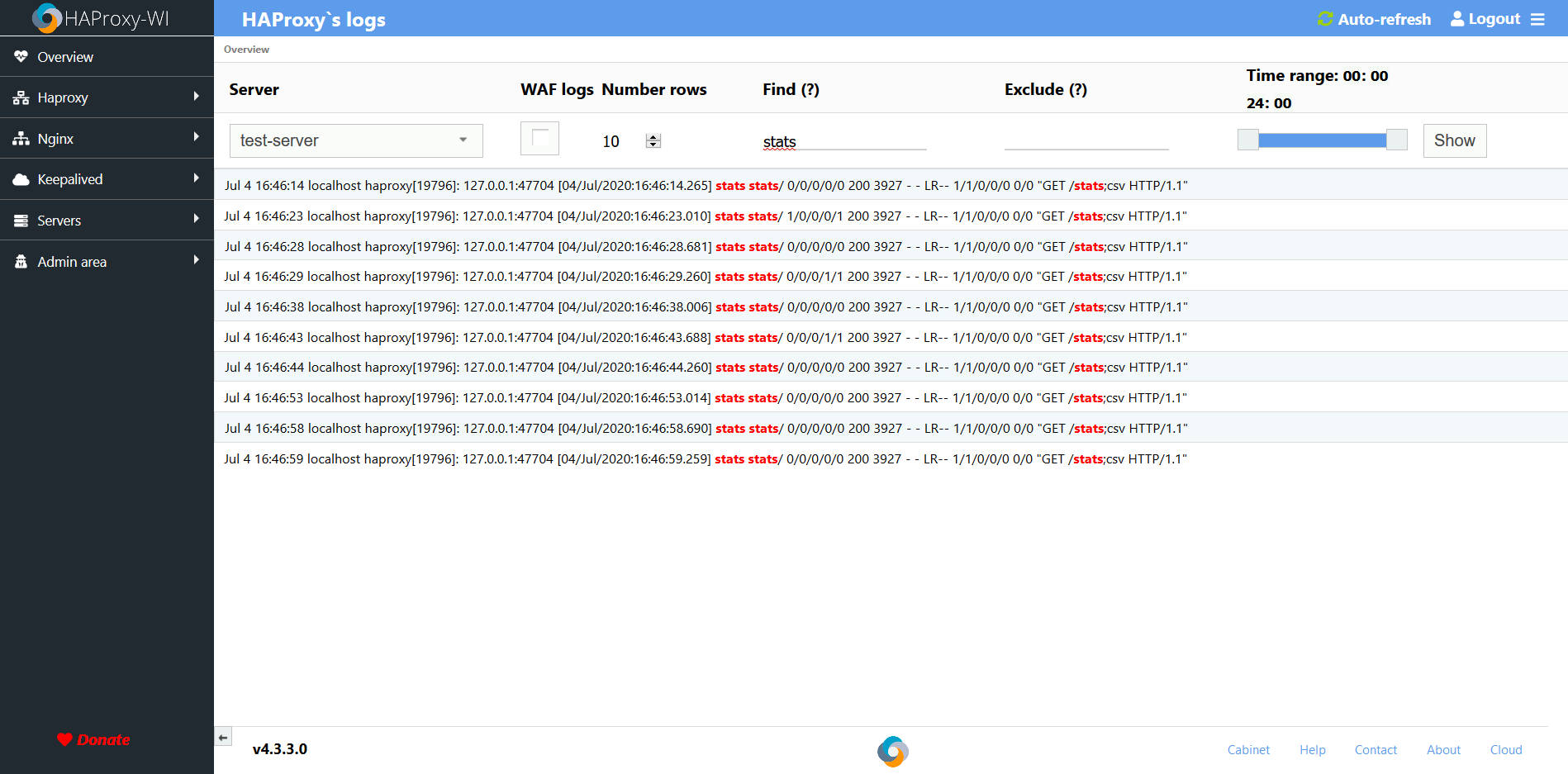Expand the Admin area submenu chevron
The width and height of the screenshot is (1568, 774).
pos(196,260)
